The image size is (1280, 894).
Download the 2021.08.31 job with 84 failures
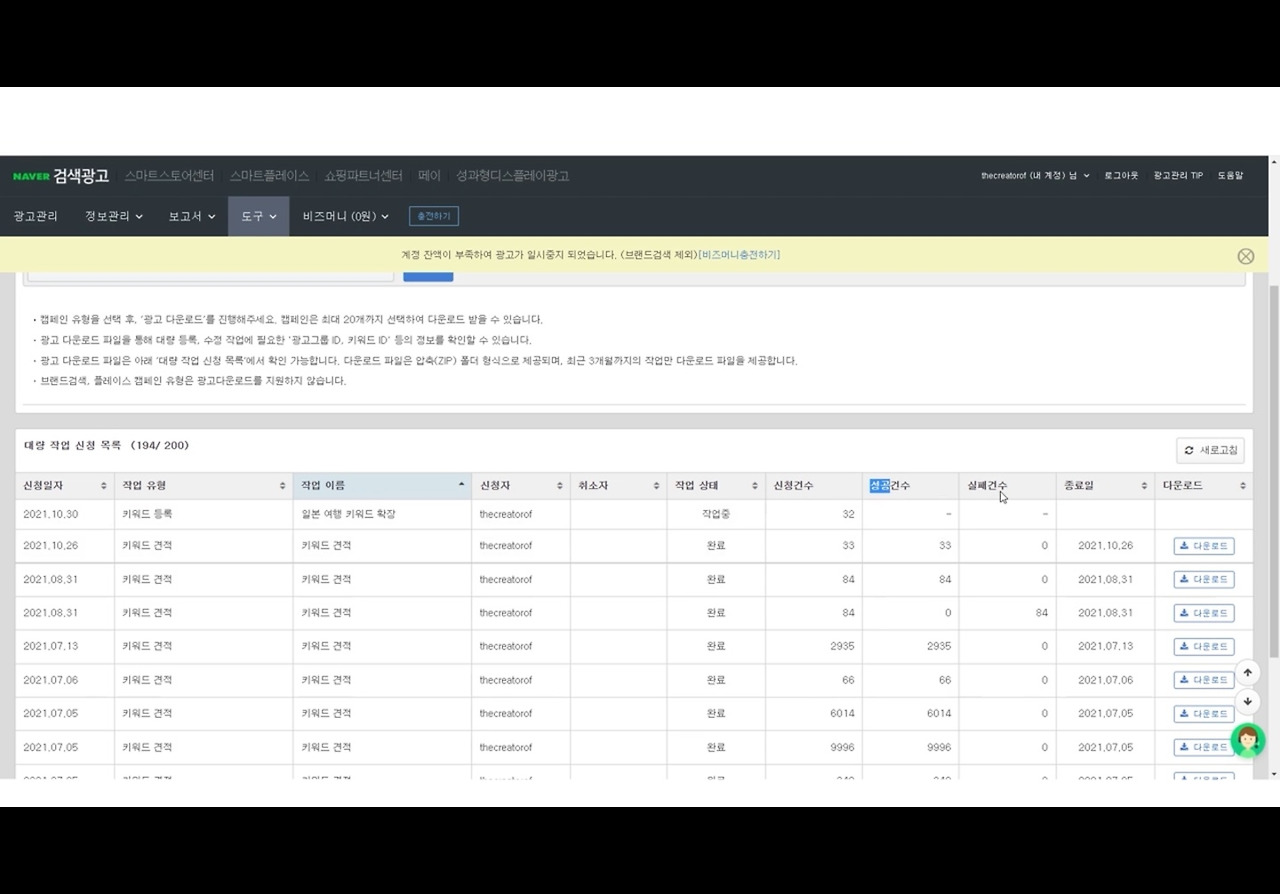click(1204, 613)
